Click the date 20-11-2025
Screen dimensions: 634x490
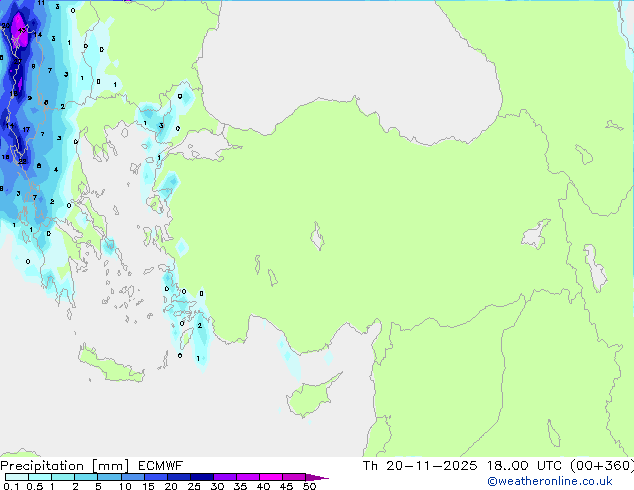431,466
